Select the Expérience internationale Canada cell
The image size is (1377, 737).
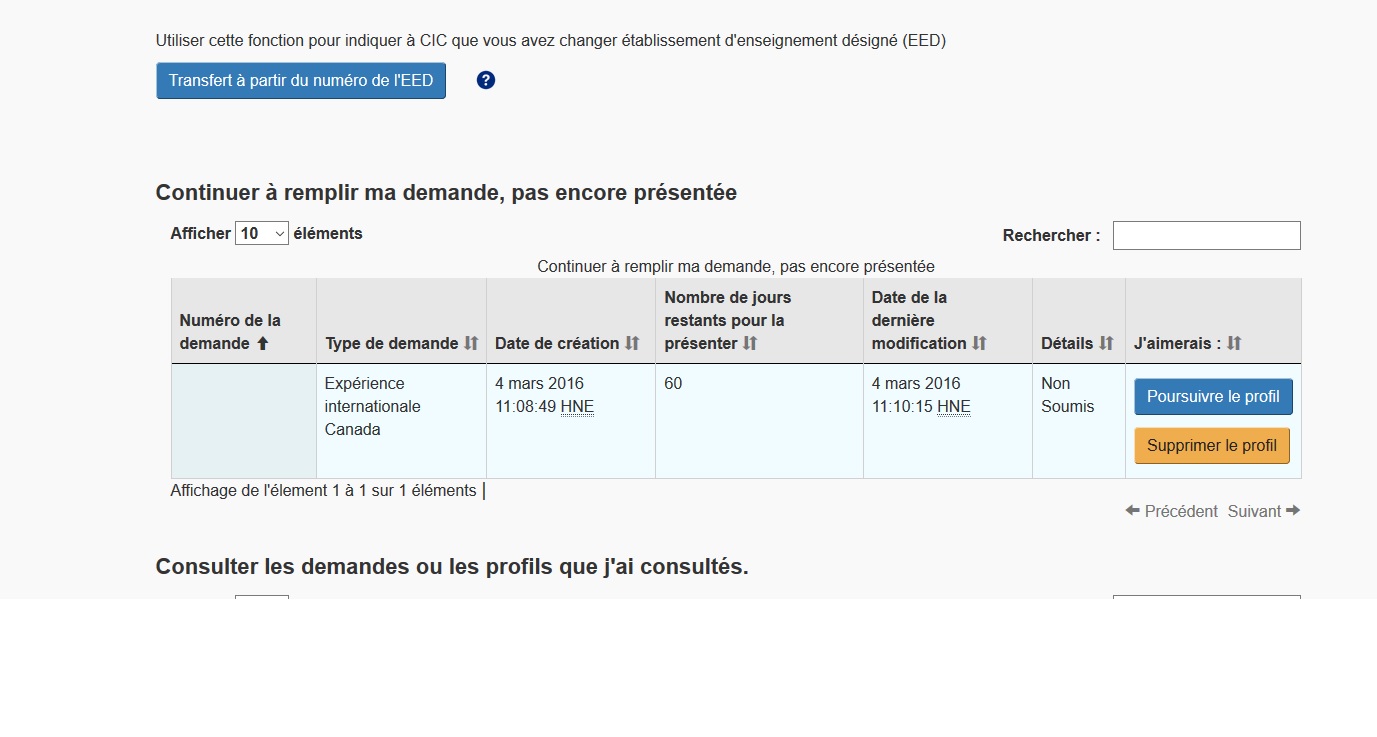tap(400, 407)
